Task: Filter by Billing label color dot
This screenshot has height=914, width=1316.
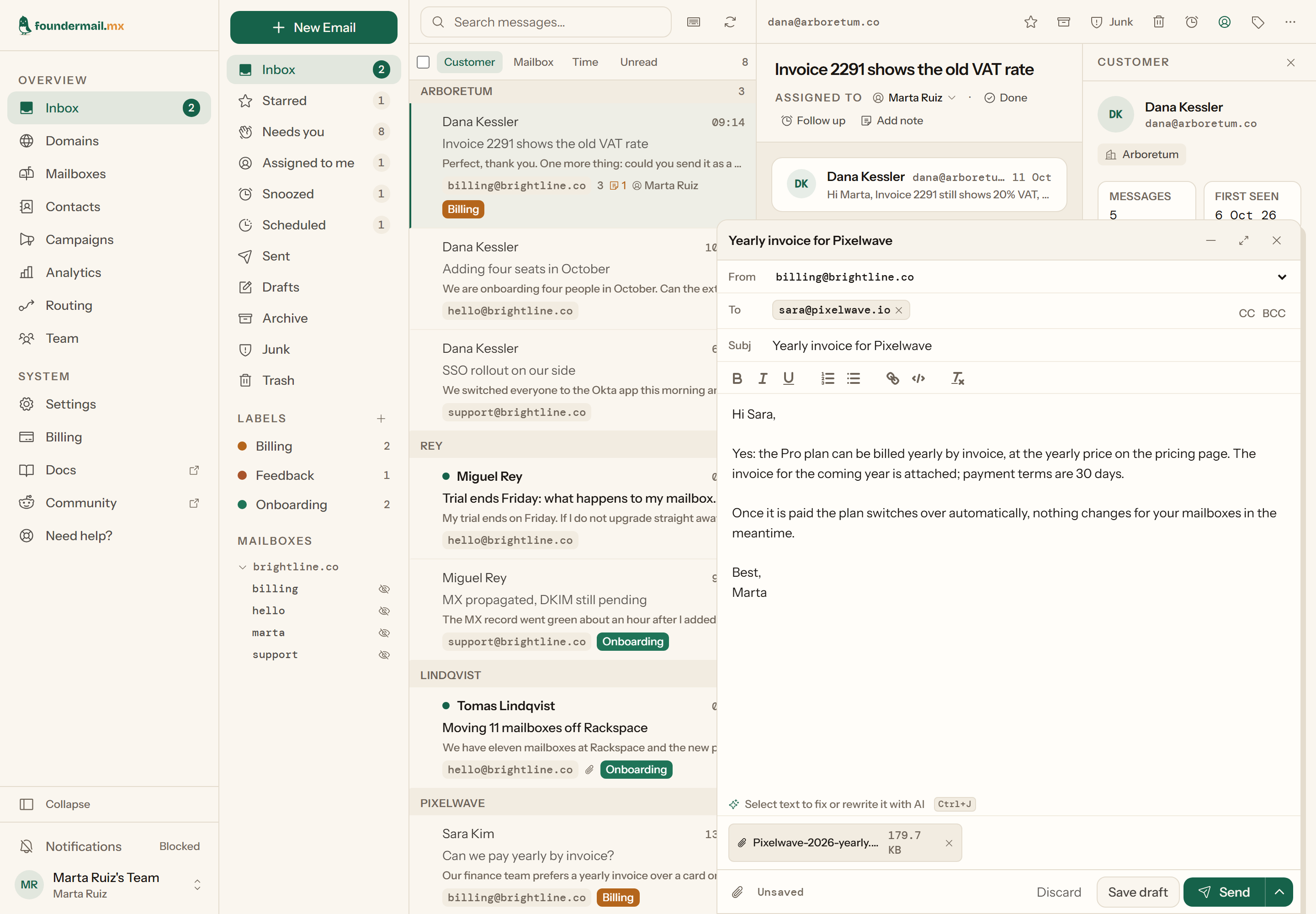Action: pyautogui.click(x=242, y=446)
